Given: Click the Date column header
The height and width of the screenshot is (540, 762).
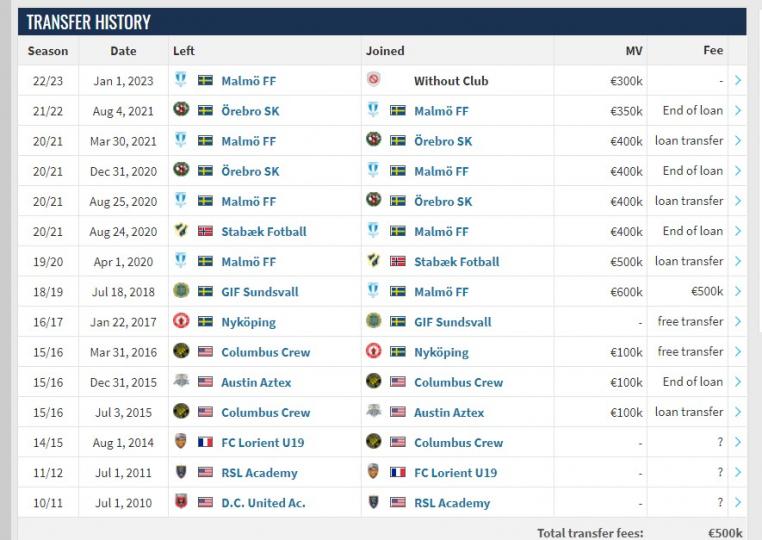Looking at the screenshot, I should click(123, 50).
